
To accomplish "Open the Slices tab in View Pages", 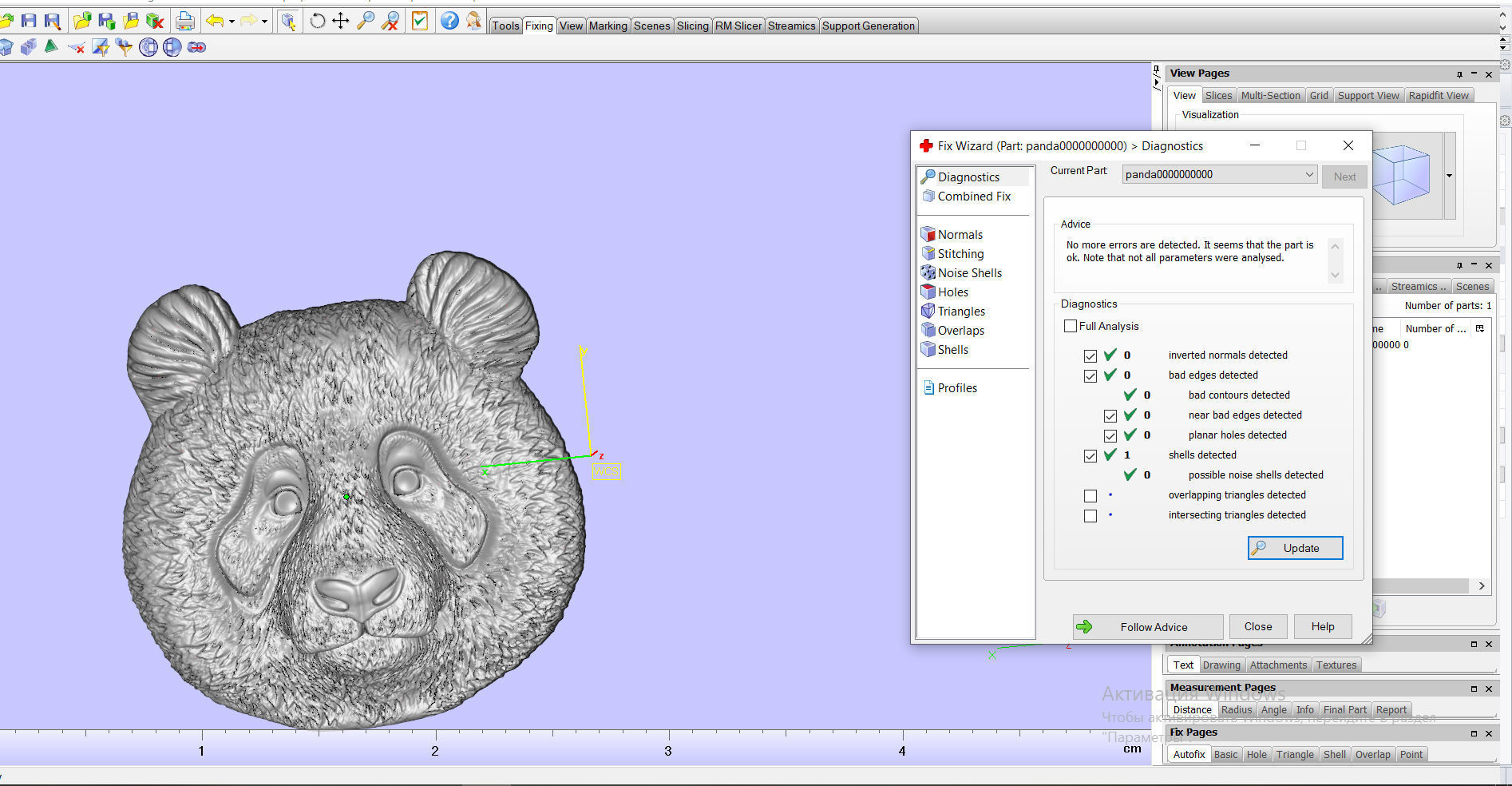I will point(1218,95).
